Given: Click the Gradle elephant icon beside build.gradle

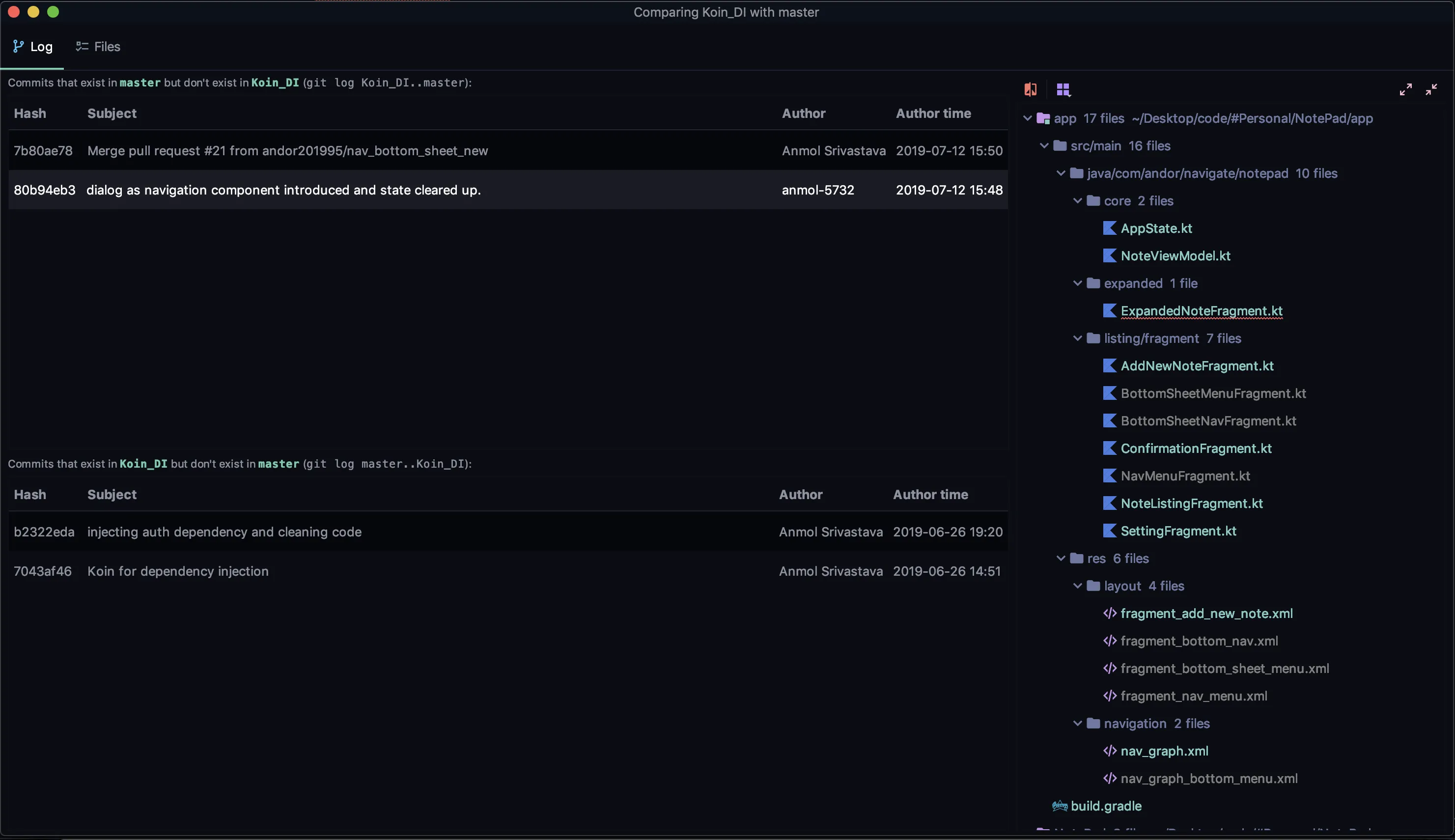Looking at the screenshot, I should [1059, 806].
